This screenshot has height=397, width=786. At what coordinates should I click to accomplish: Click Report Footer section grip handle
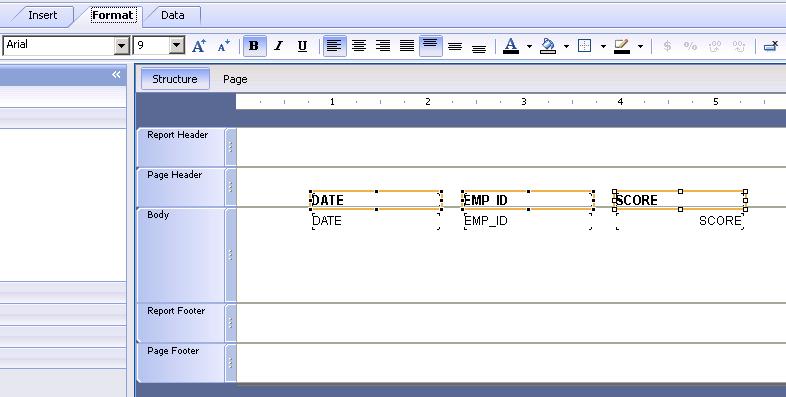(x=231, y=323)
